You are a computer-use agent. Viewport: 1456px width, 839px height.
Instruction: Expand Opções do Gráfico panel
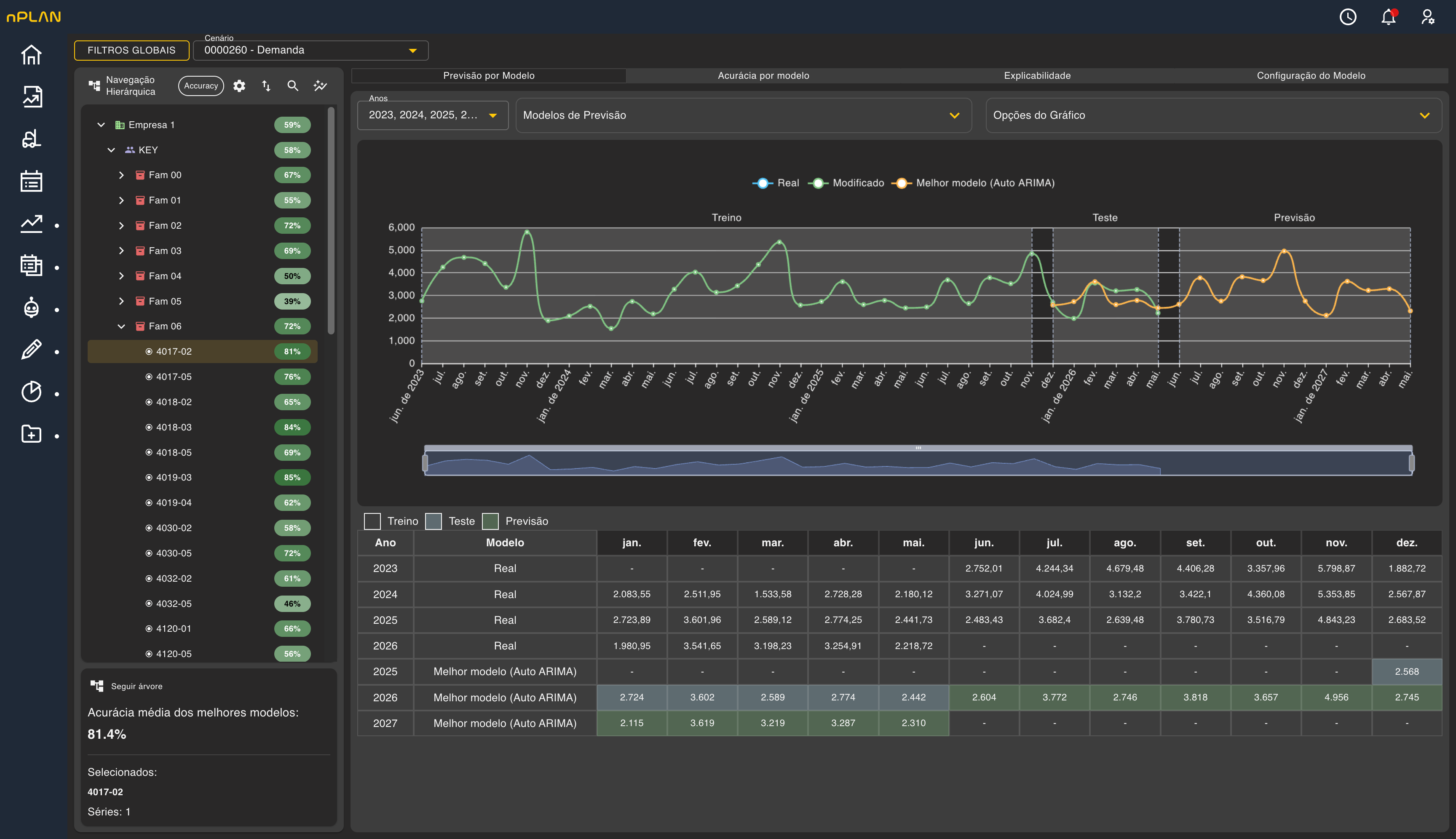1213,115
